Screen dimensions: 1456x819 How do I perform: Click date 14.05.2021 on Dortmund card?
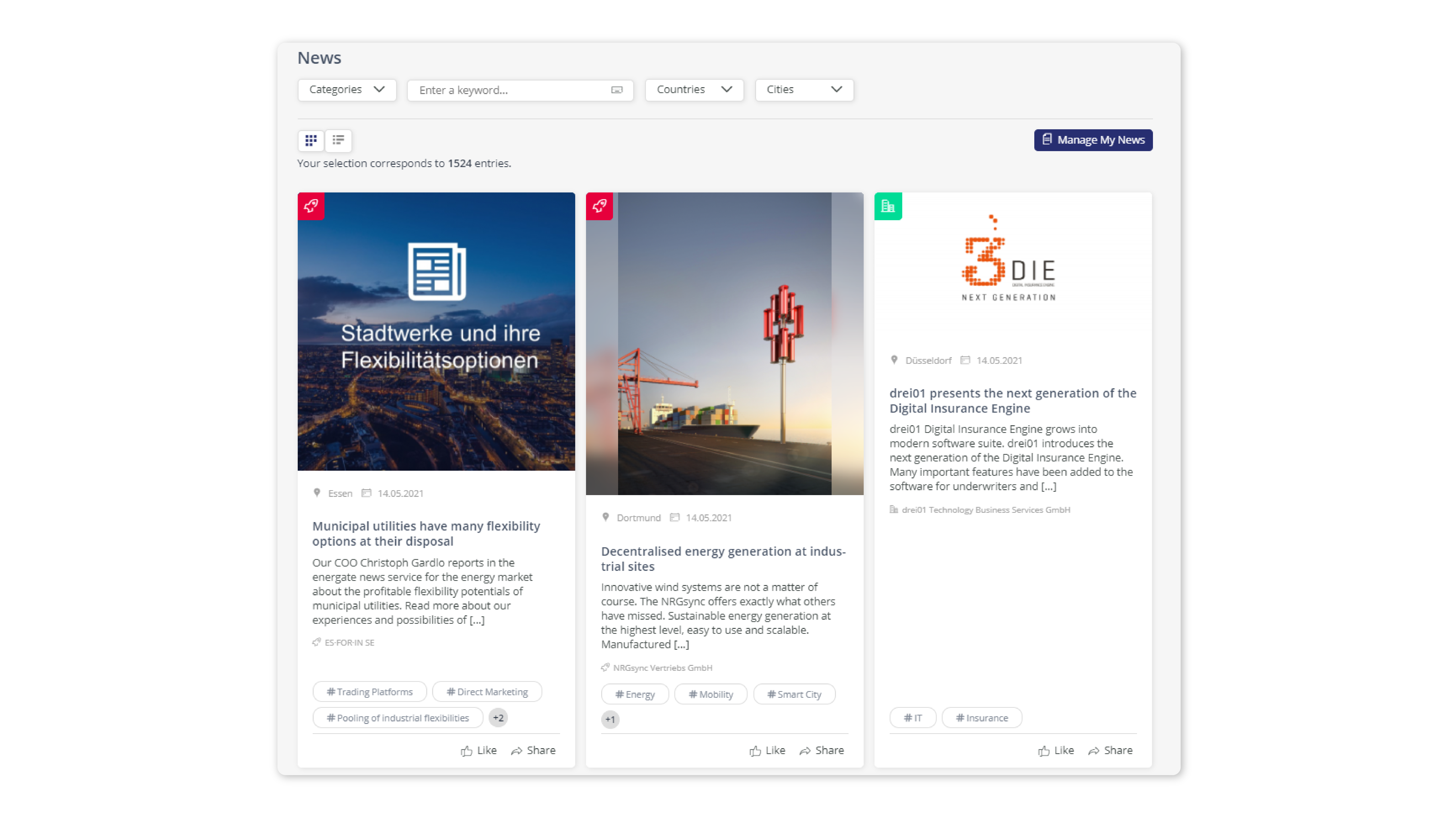click(x=709, y=518)
